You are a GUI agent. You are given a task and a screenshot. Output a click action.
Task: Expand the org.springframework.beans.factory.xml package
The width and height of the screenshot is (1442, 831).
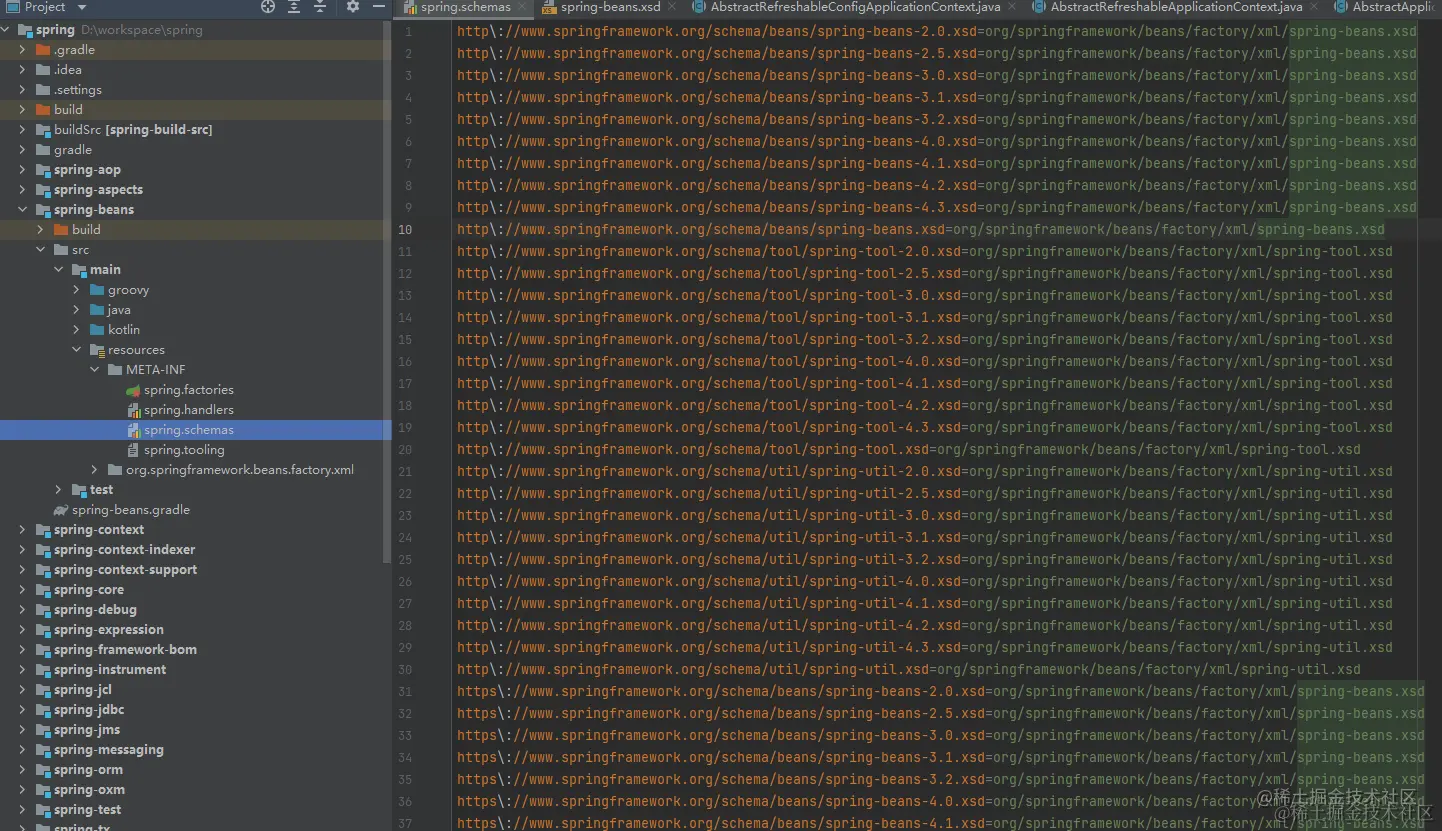[94, 470]
